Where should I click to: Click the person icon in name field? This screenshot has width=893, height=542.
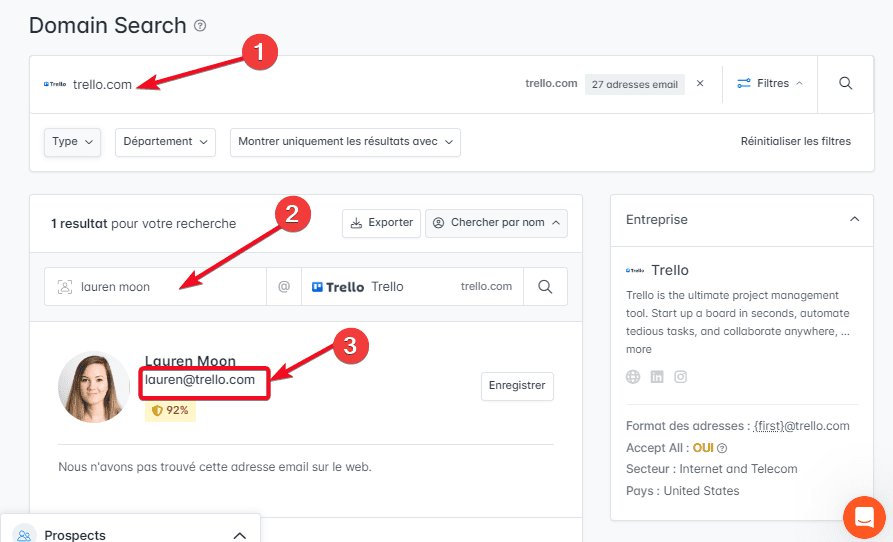pyautogui.click(x=65, y=287)
